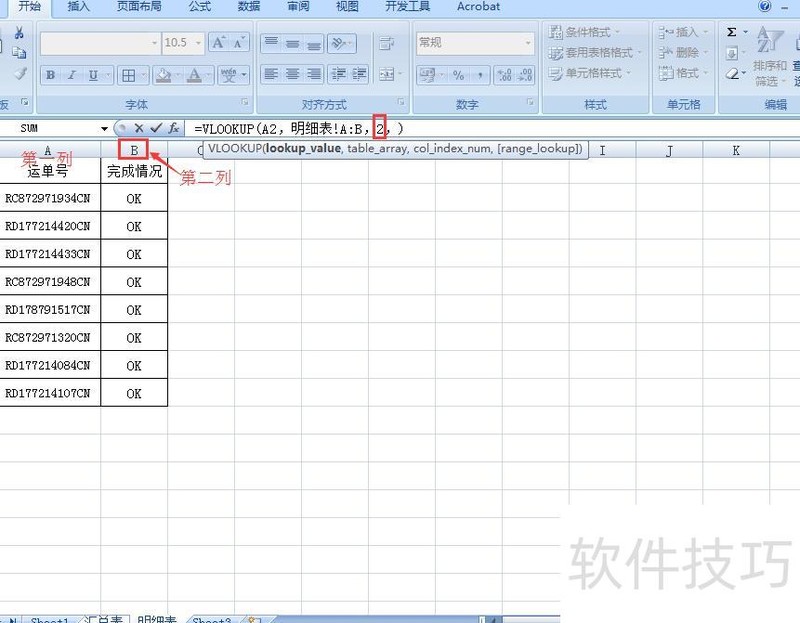Click the italic formatting icon
This screenshot has width=800, height=623.
pos(71,74)
